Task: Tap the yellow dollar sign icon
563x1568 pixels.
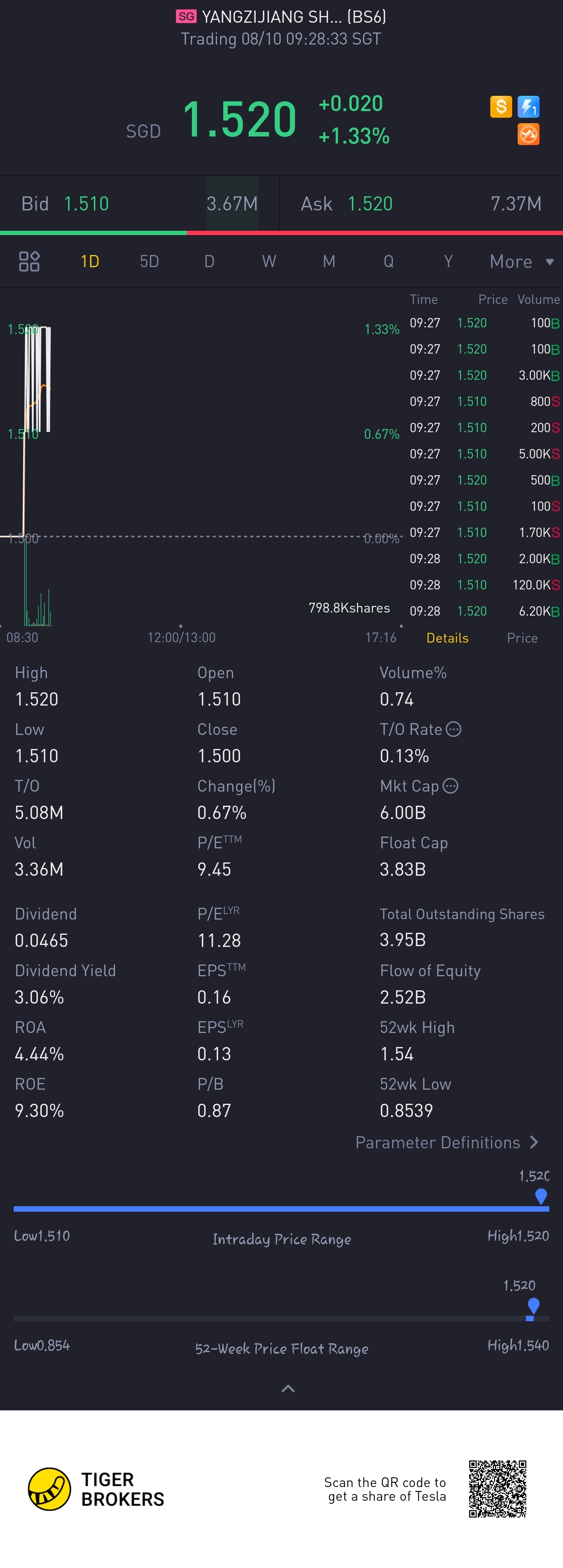Action: coord(501,107)
